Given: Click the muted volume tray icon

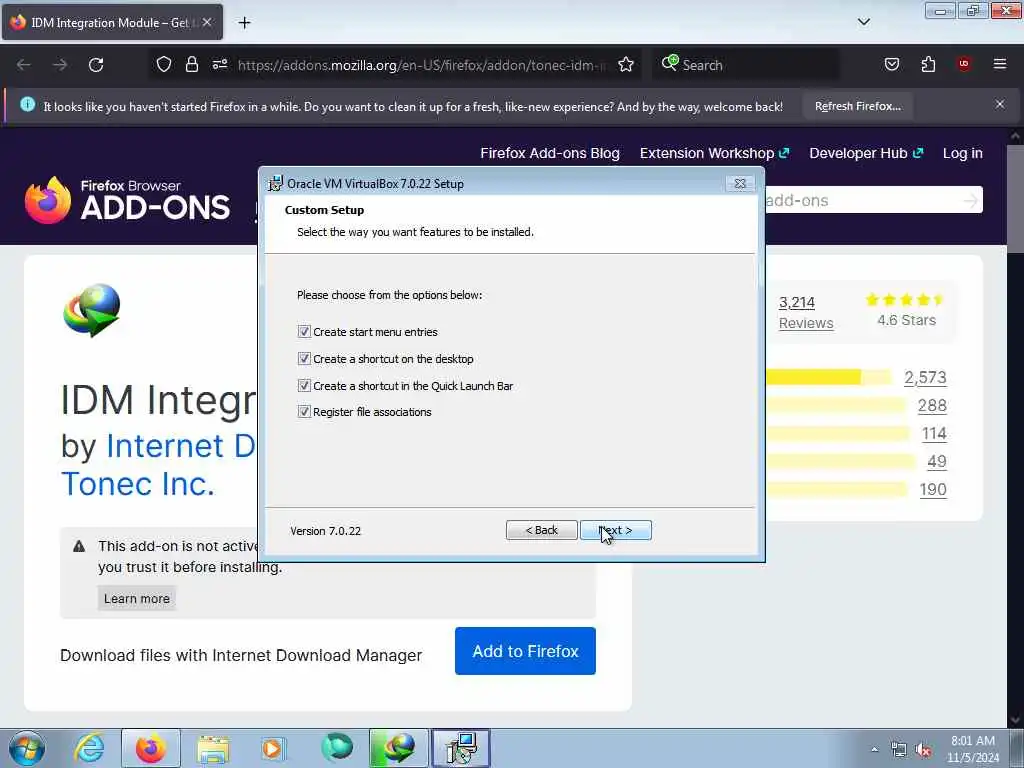Looking at the screenshot, I should point(923,750).
